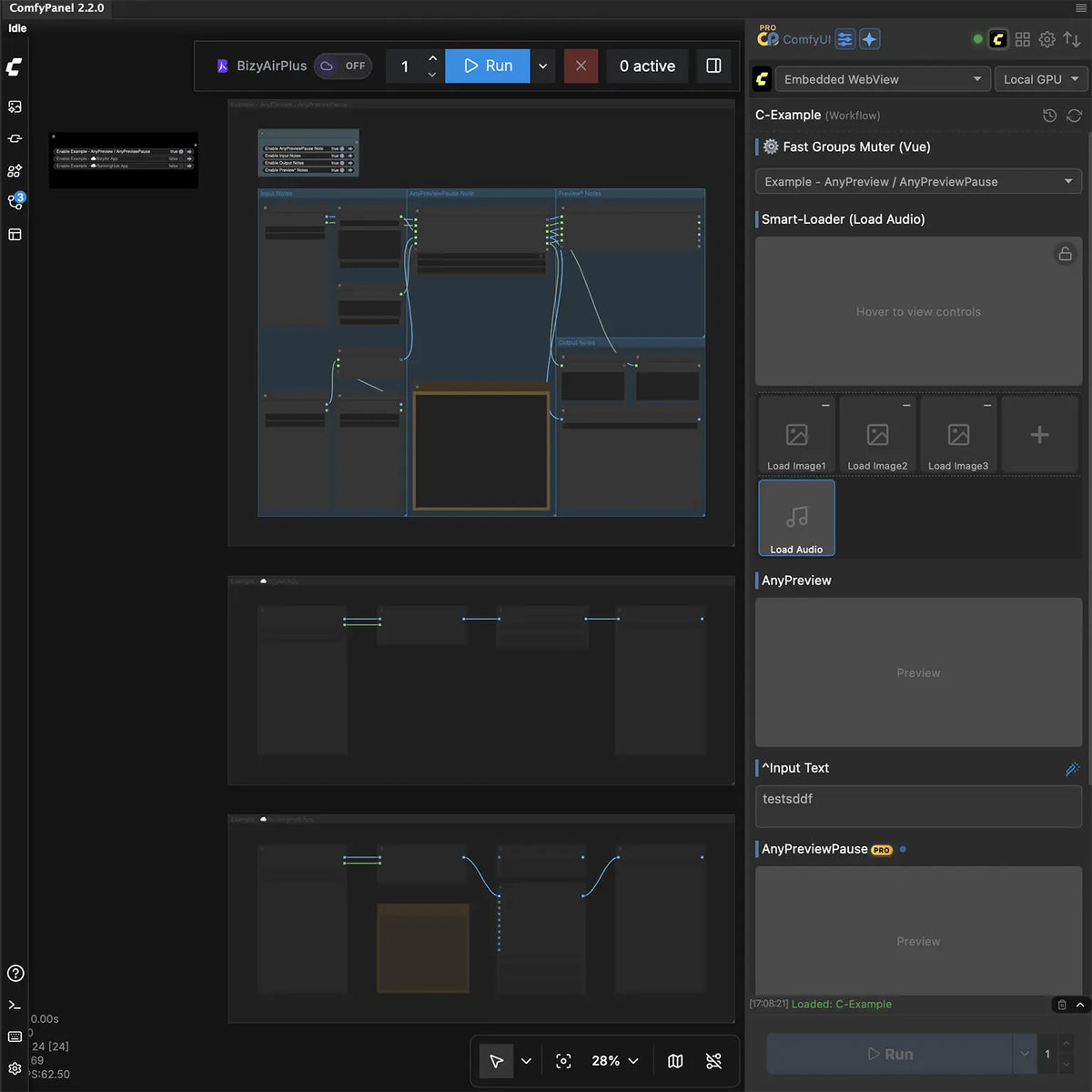
Task: Click the up-down arrows sync icon
Action: [1072, 39]
